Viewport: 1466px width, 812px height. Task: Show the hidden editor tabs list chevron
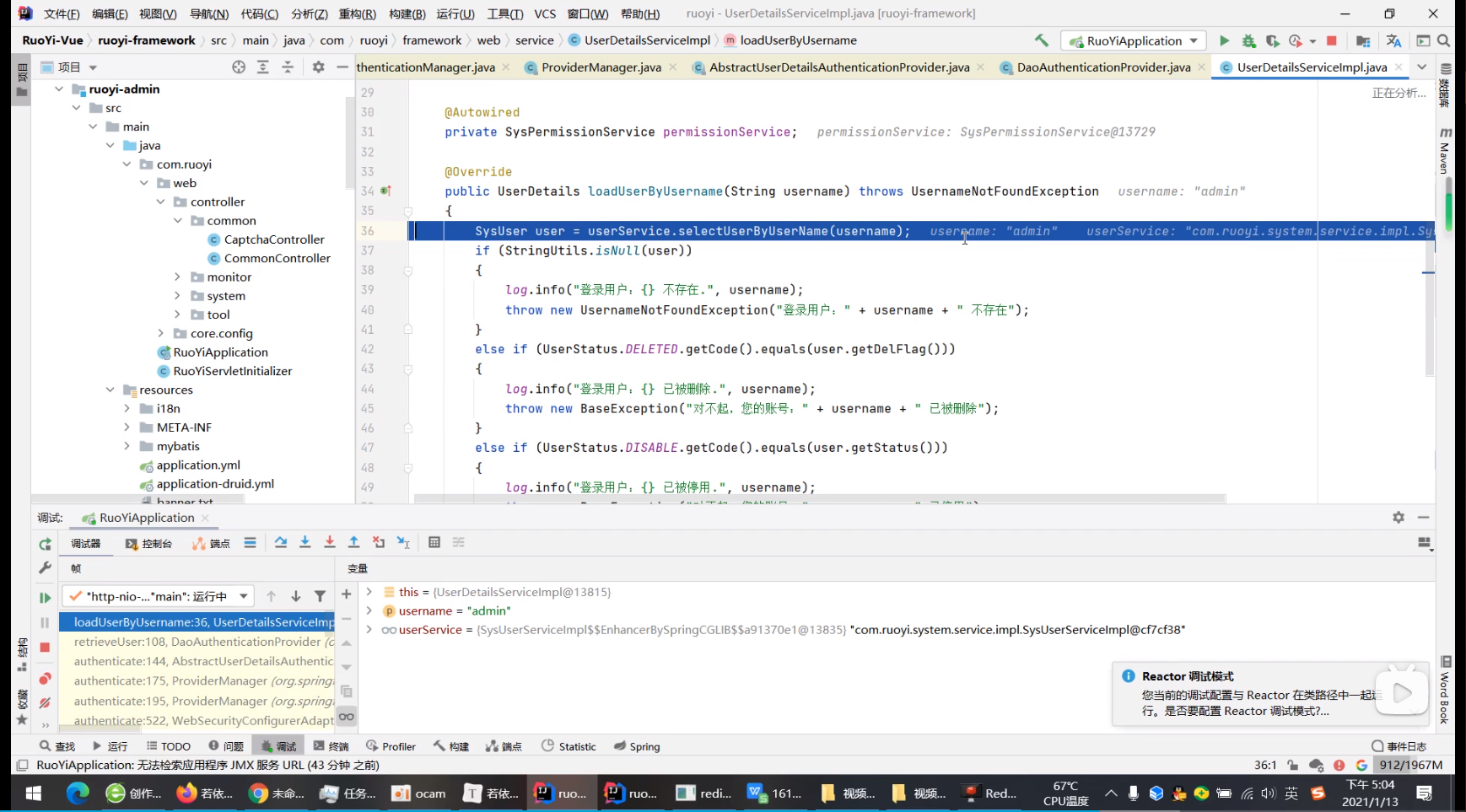1421,67
